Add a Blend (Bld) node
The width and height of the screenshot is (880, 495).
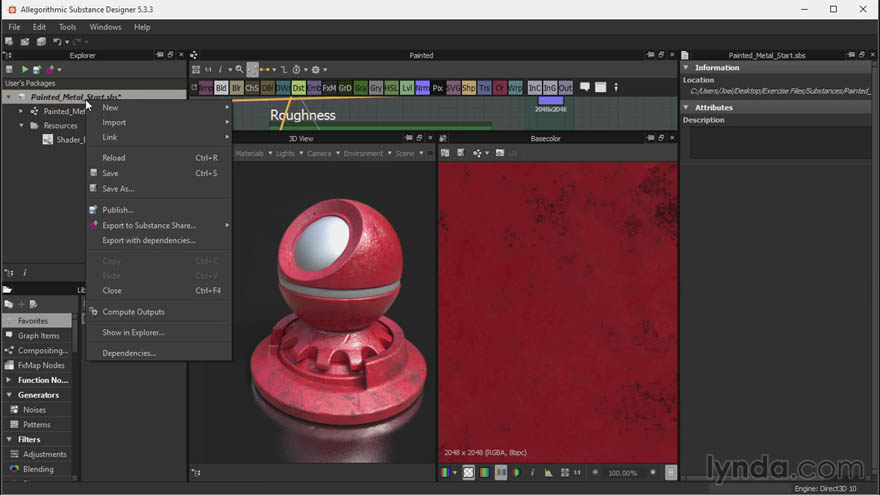tap(221, 88)
